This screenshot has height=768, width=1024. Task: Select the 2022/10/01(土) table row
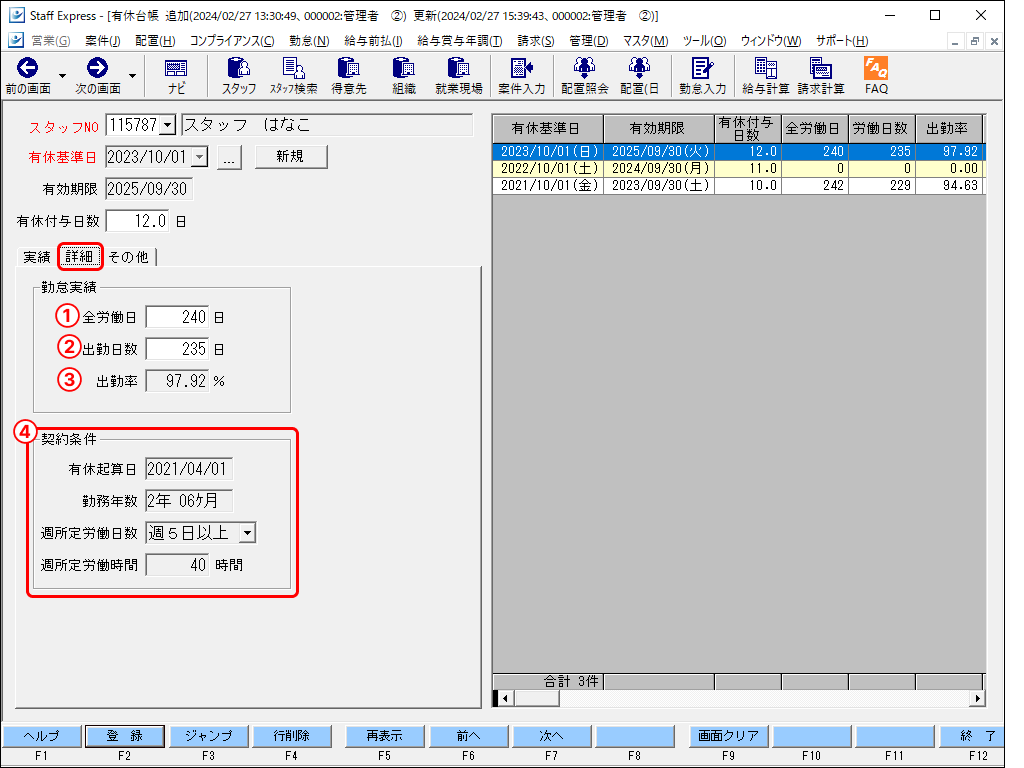pos(738,168)
